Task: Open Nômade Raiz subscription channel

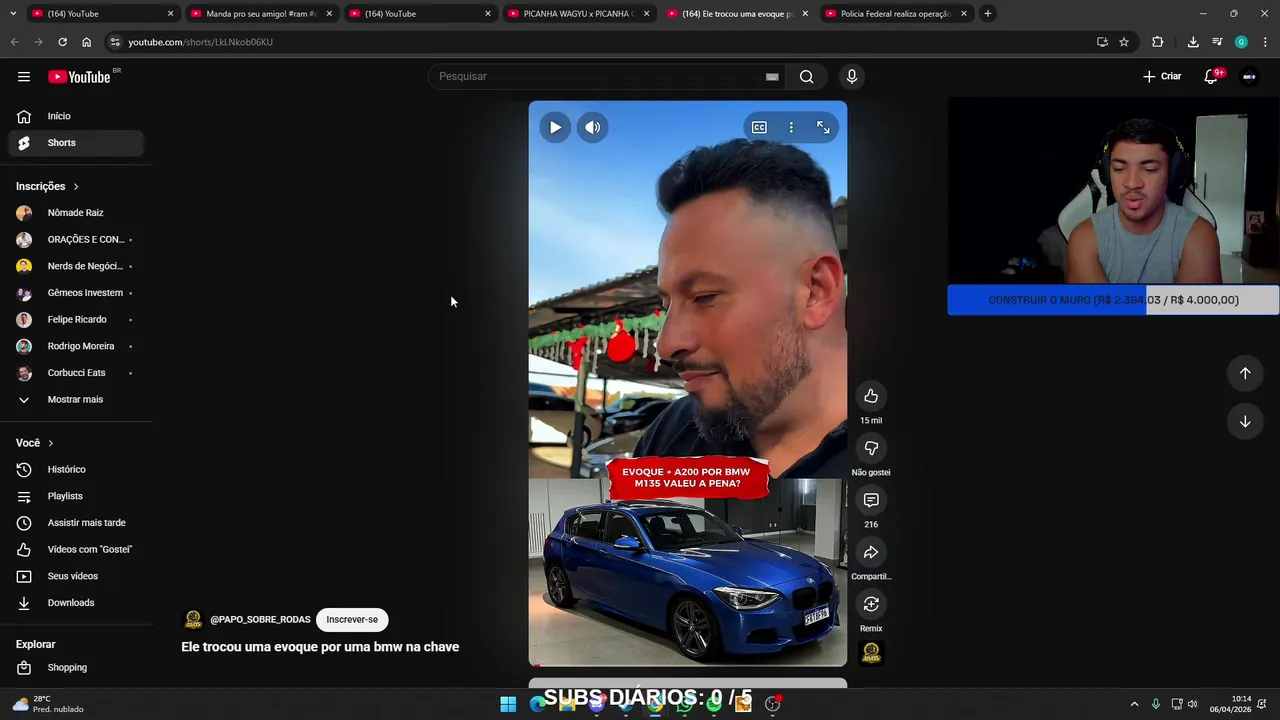Action: click(76, 213)
